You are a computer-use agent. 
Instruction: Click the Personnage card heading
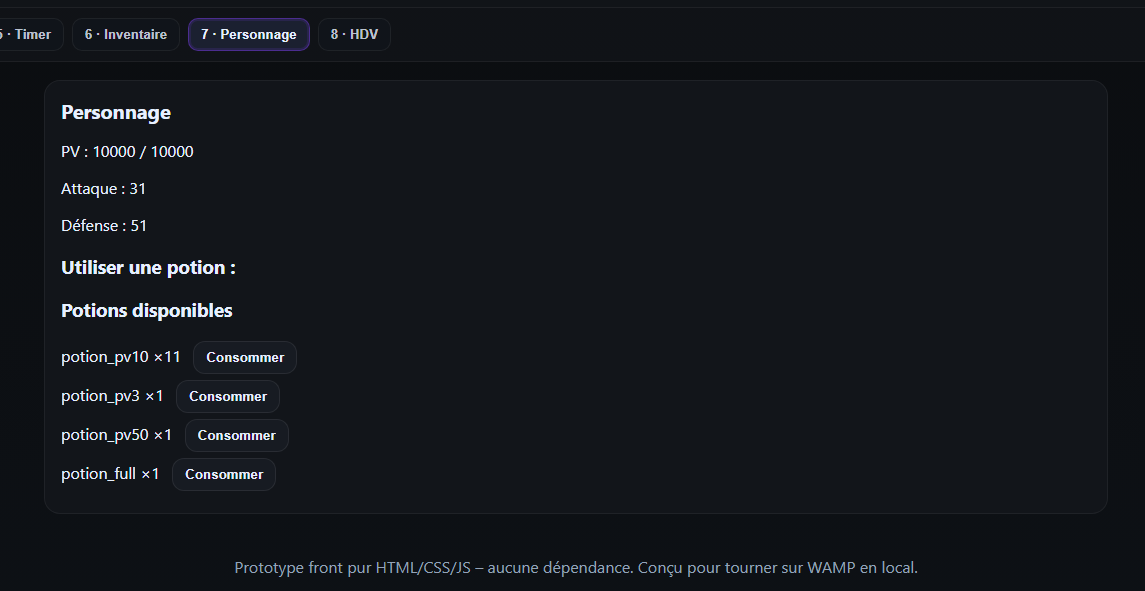[116, 113]
